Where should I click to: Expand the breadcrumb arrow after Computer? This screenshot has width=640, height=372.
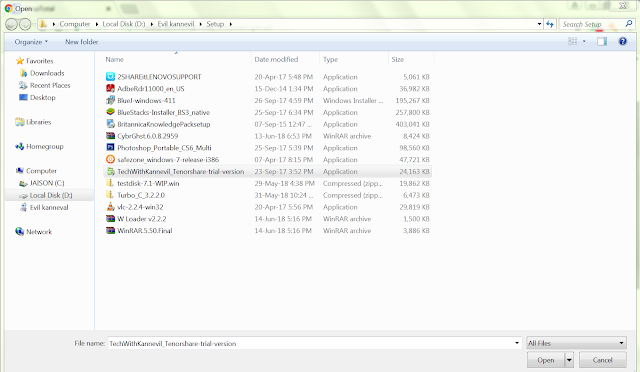[97, 24]
